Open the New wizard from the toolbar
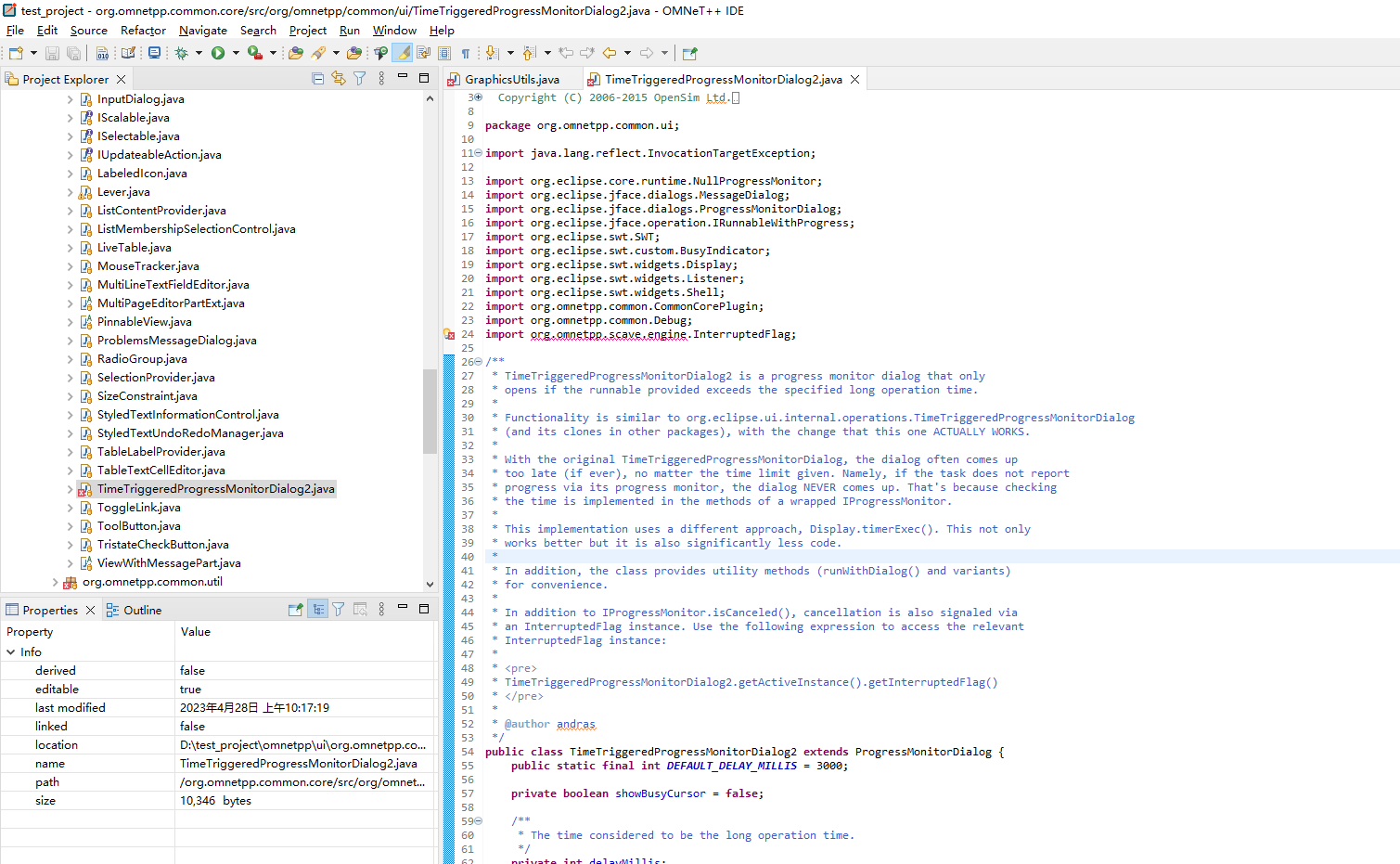Image resolution: width=1400 pixels, height=864 pixels. point(14,53)
